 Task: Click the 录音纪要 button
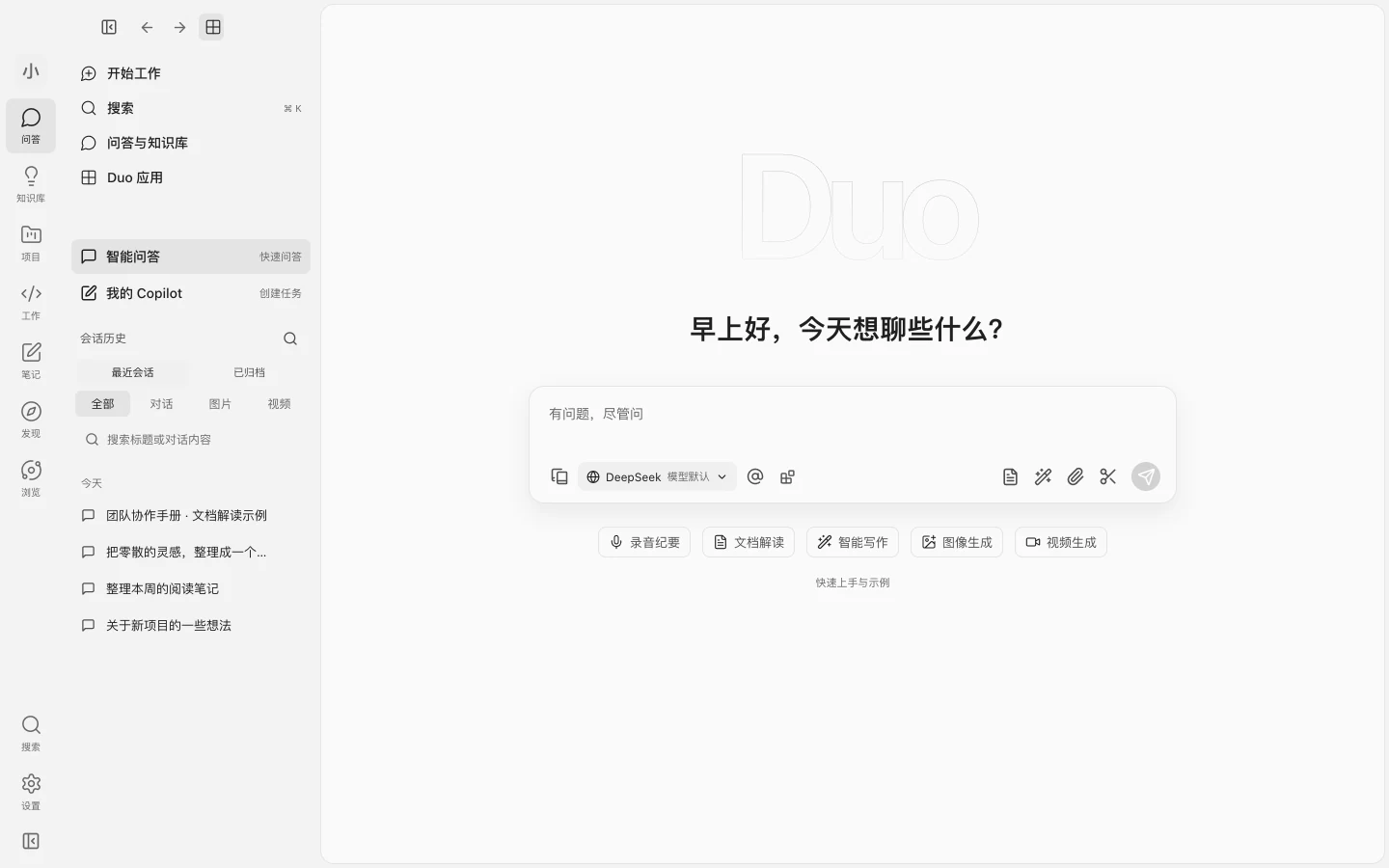[644, 542]
